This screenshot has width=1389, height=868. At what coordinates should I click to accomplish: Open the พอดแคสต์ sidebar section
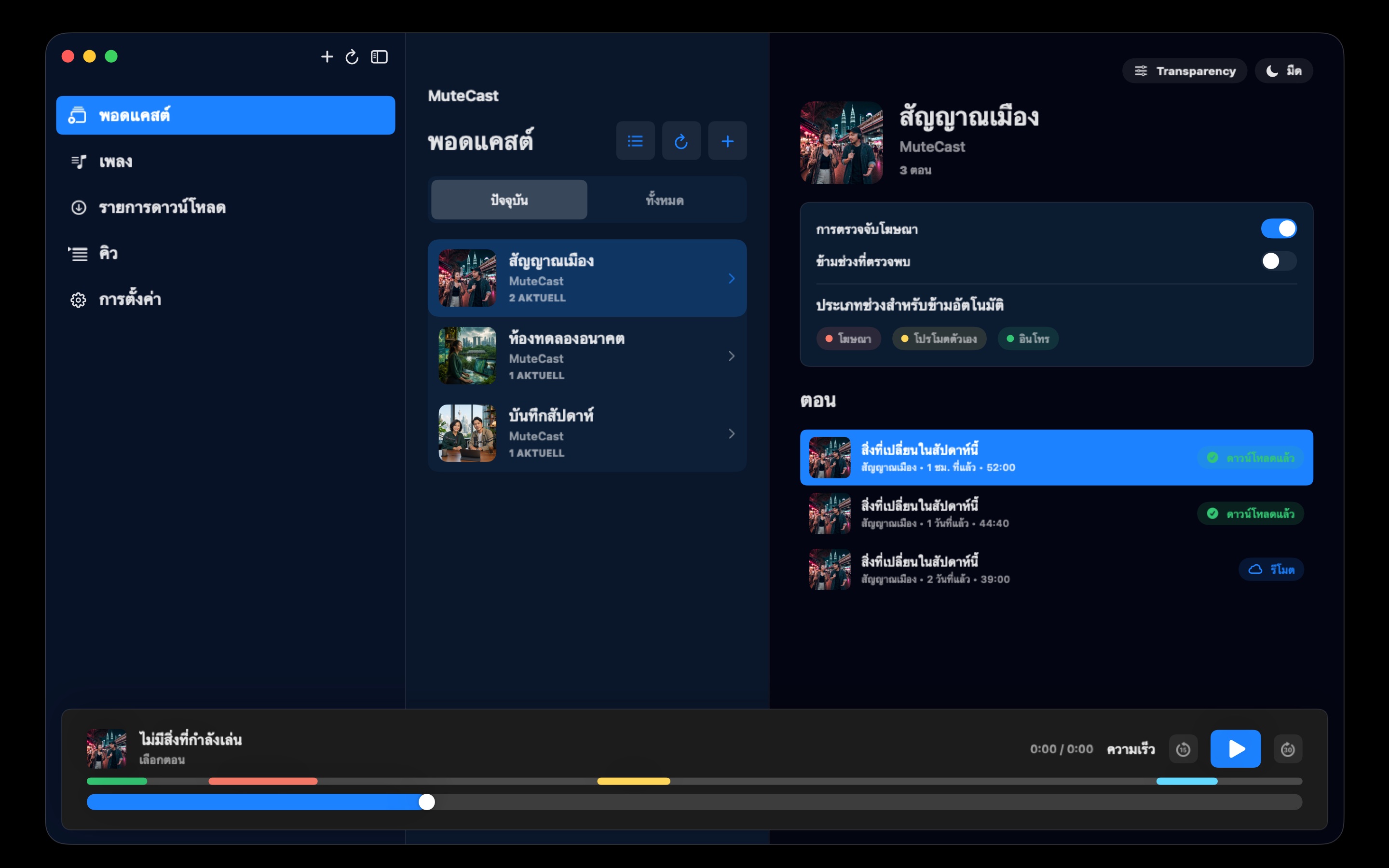(226, 115)
